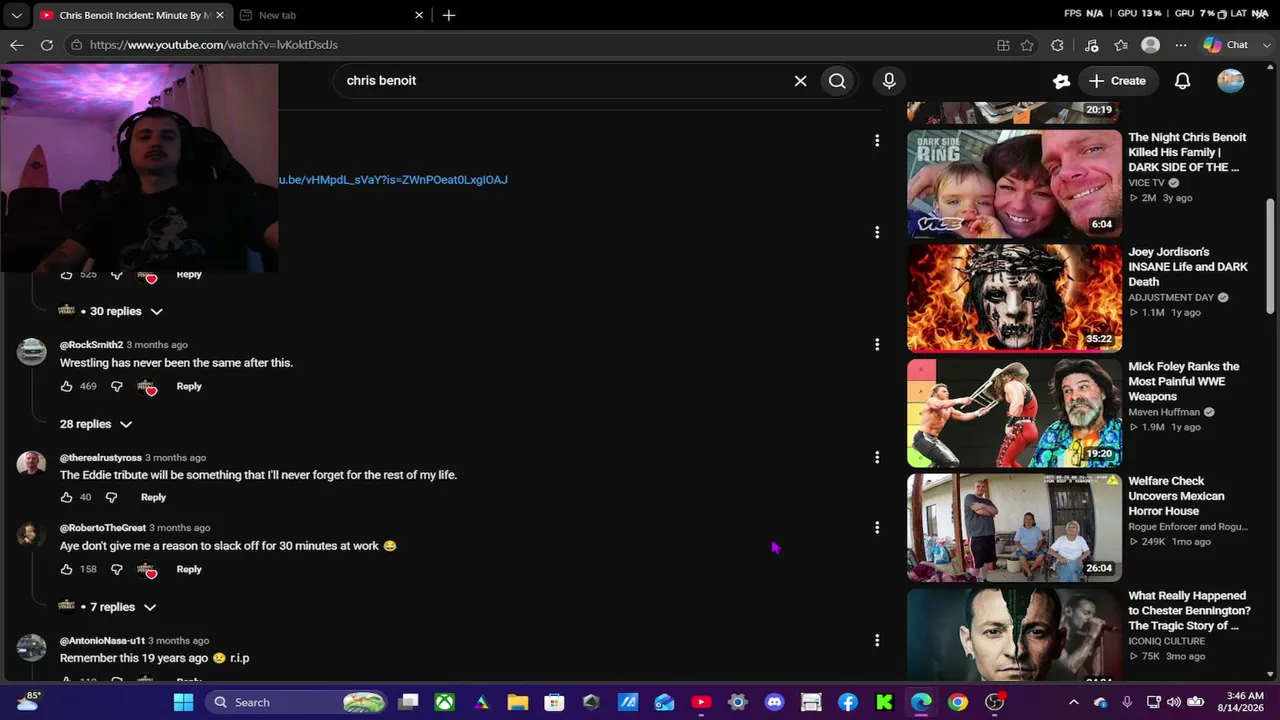Reply to @therealrustyross comment

[153, 497]
